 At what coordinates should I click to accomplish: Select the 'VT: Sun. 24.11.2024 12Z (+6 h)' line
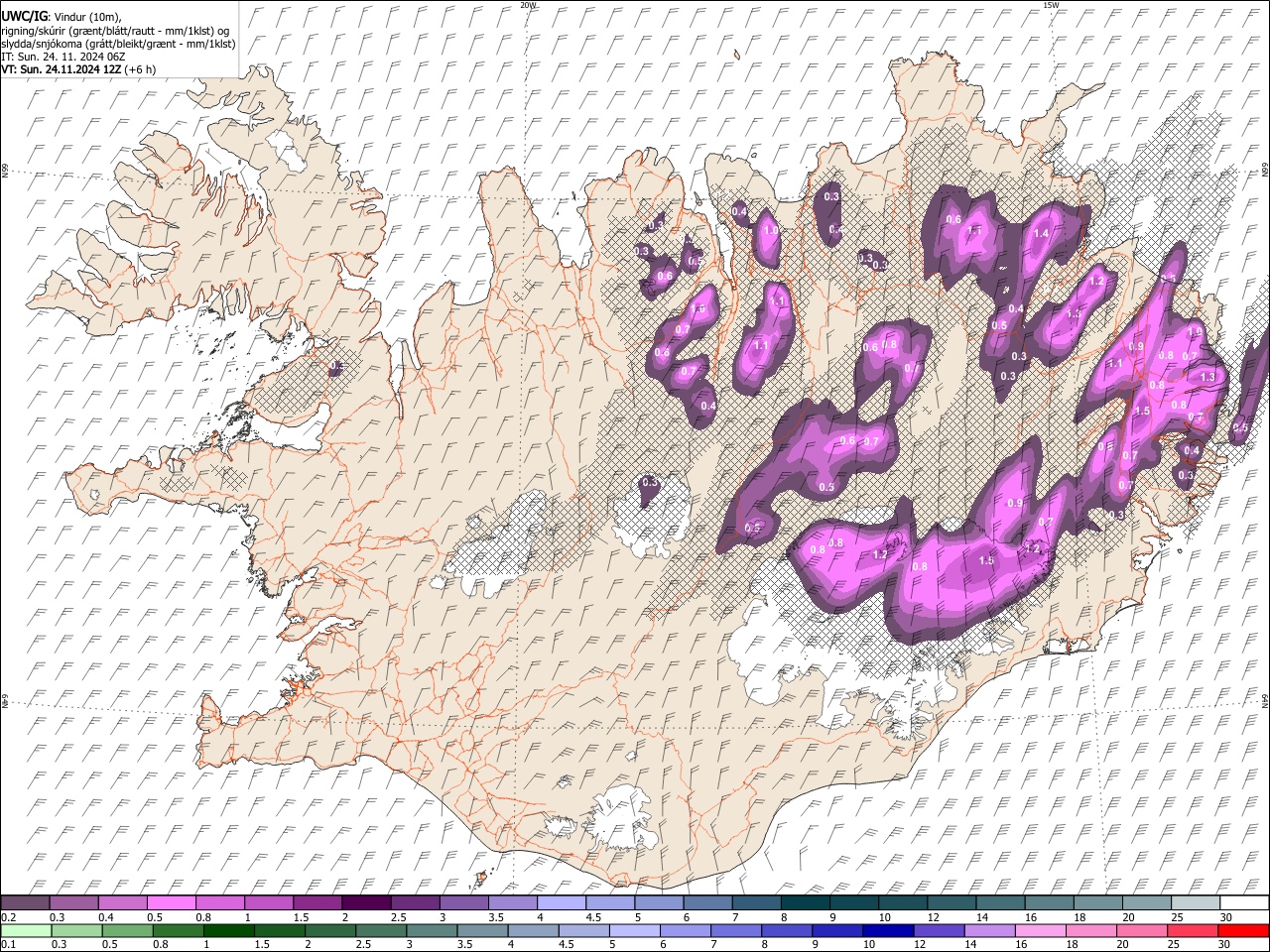[x=78, y=69]
